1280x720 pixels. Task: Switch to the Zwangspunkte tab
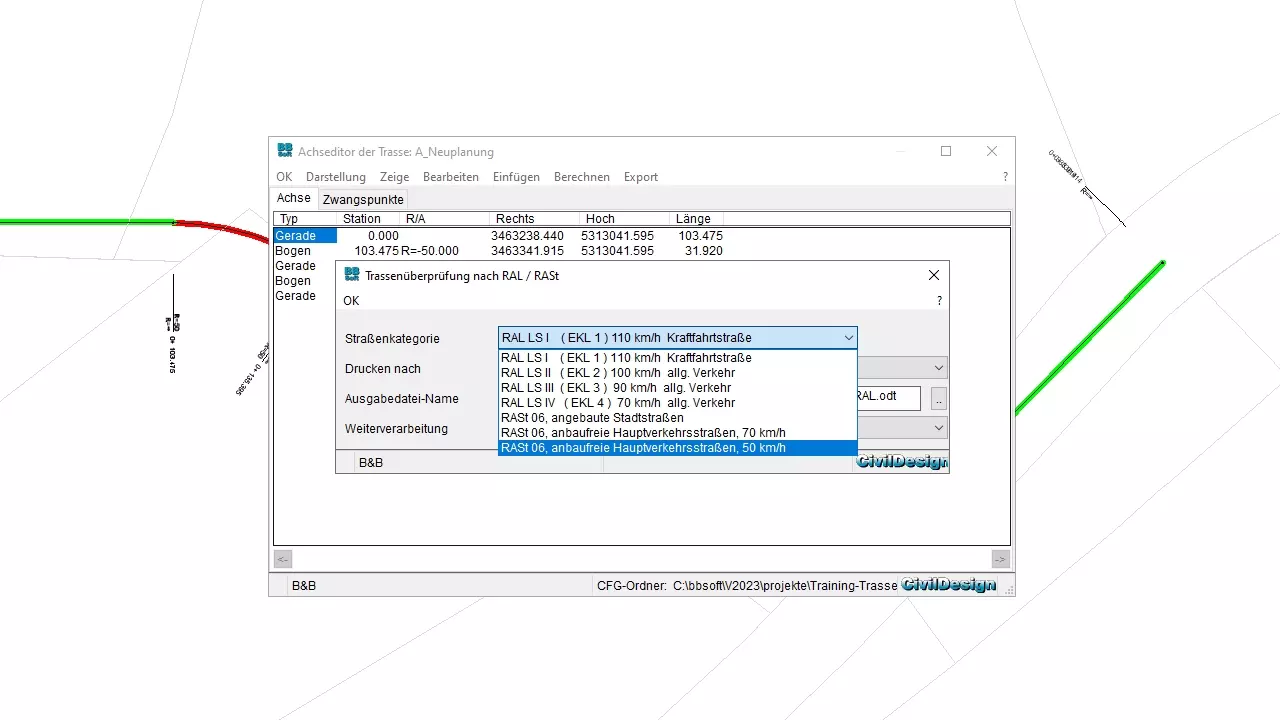(363, 199)
